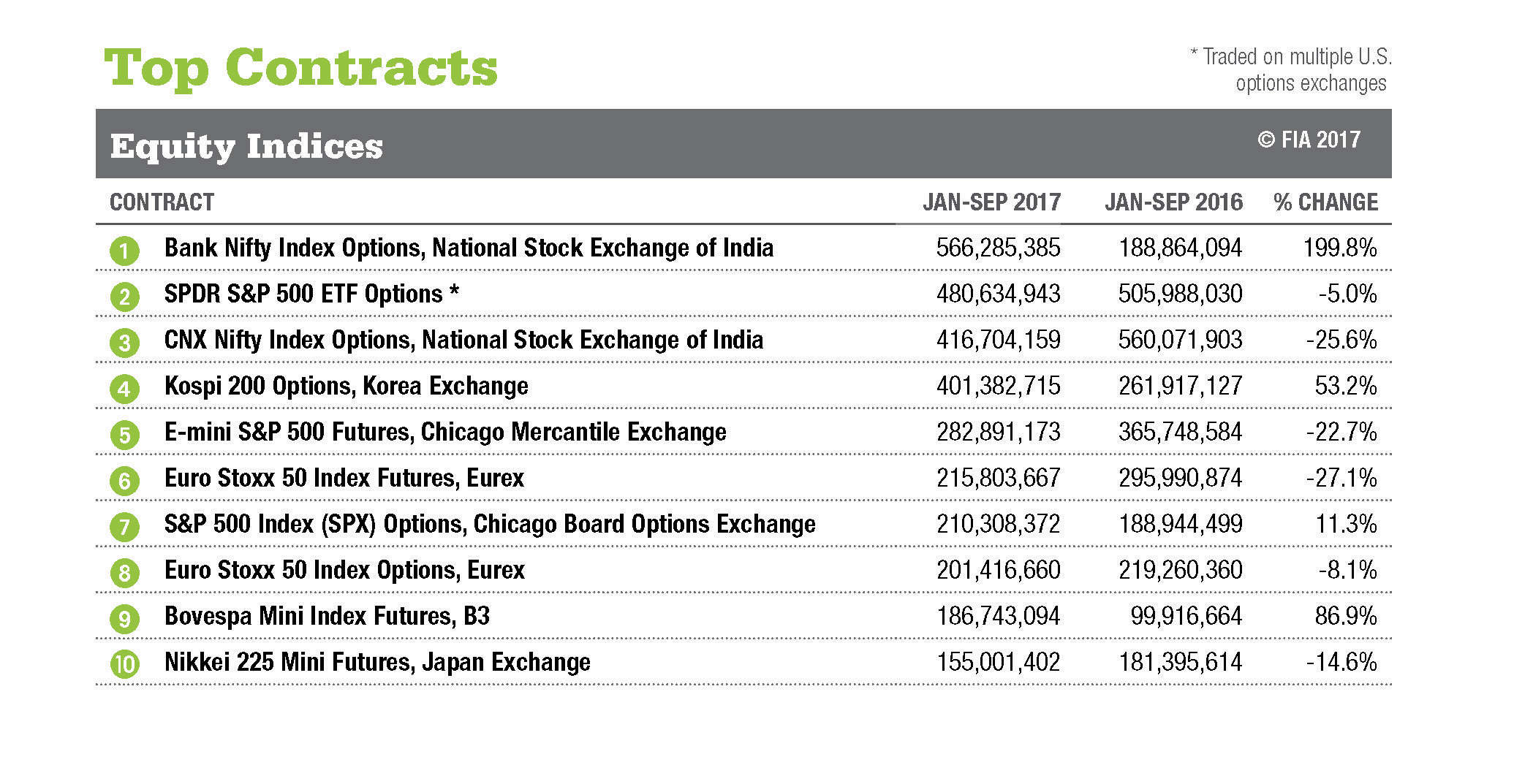Image resolution: width=1514 pixels, height=784 pixels.
Task: Click the % CHANGE column header
Action: coord(1325,202)
